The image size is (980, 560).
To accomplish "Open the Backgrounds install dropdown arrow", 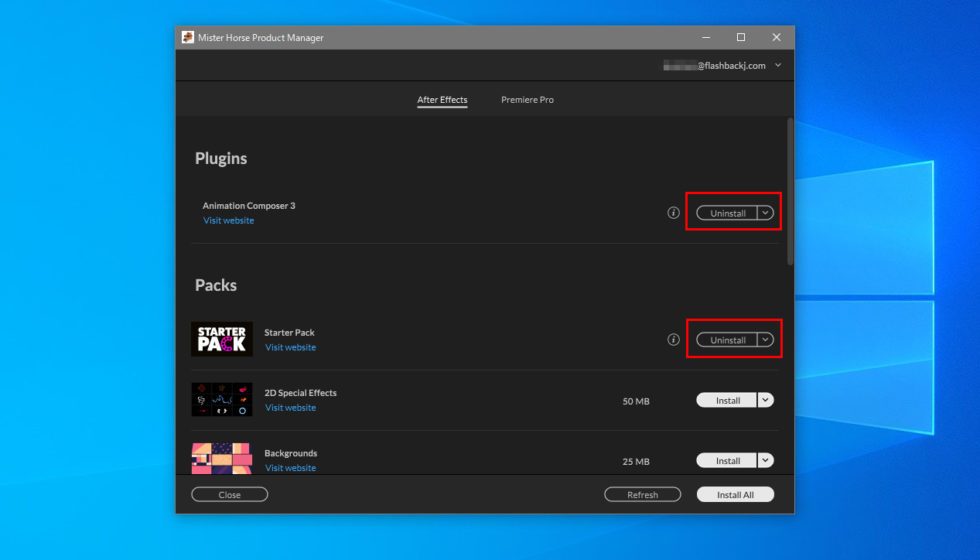I will (765, 461).
